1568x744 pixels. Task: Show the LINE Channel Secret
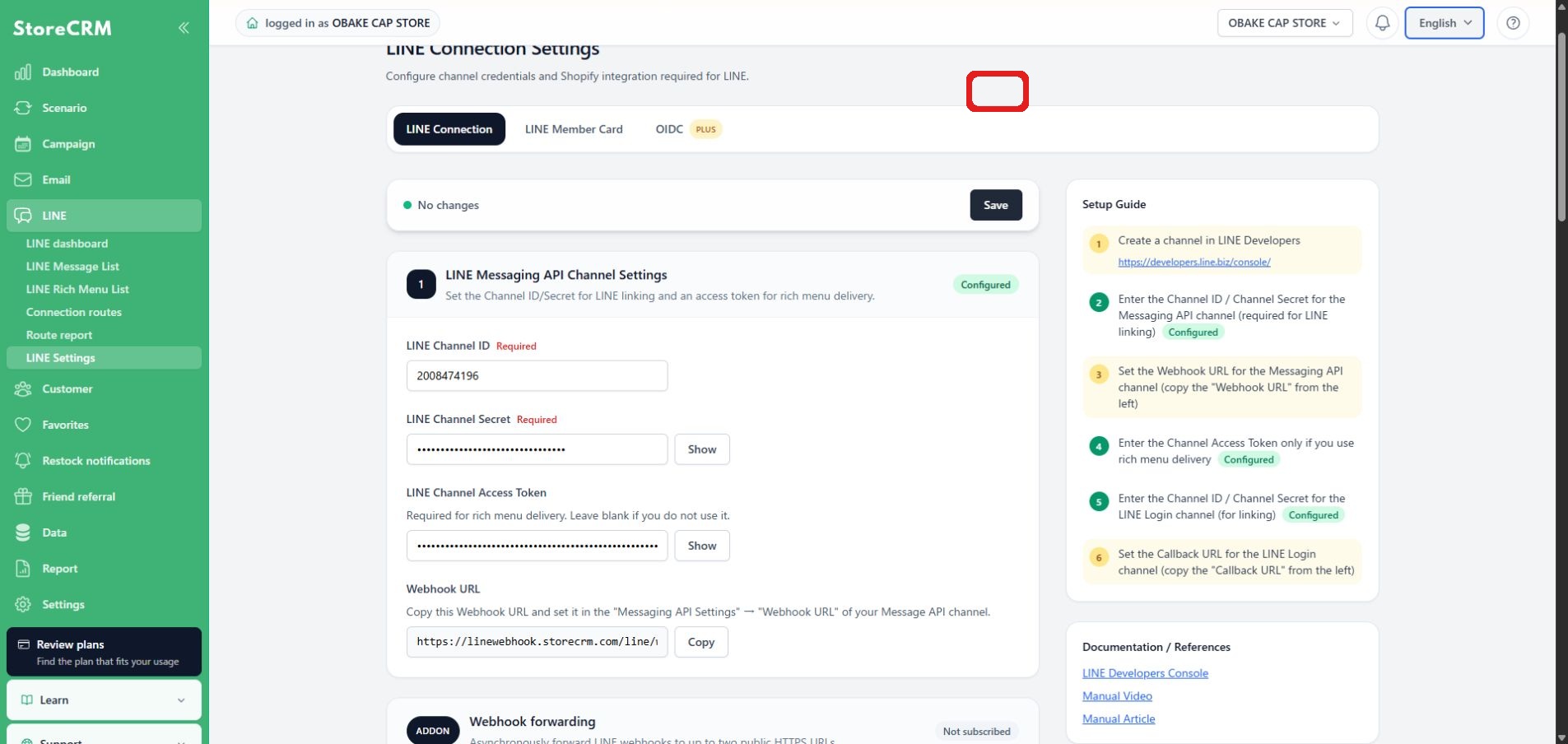(702, 449)
